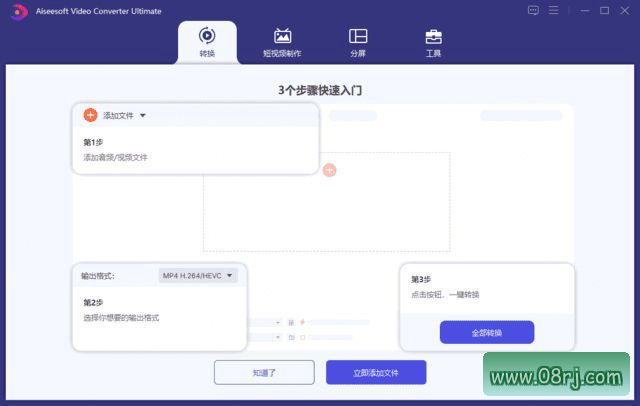Click the 第1步 step heading
Viewport: 640px width, 406px height.
93,142
